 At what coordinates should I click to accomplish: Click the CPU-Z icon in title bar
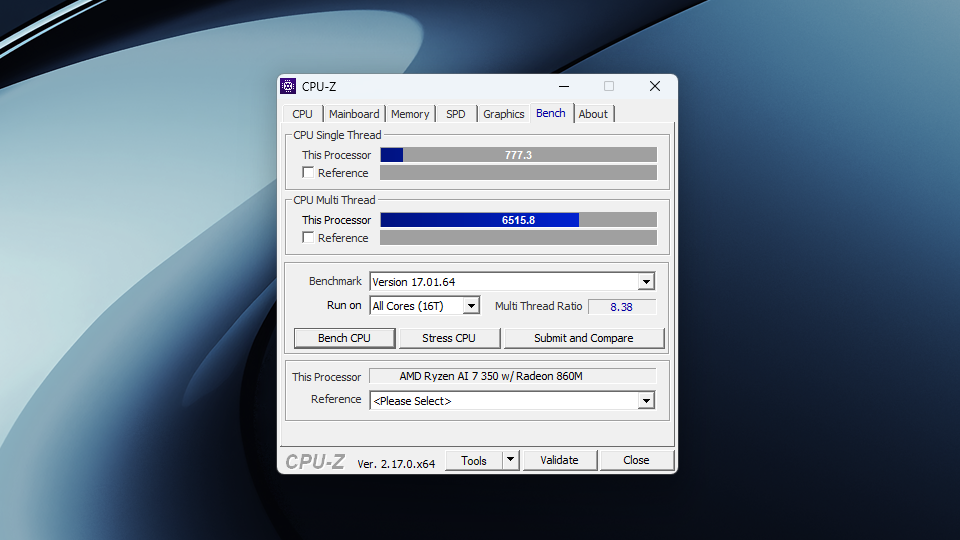click(289, 86)
